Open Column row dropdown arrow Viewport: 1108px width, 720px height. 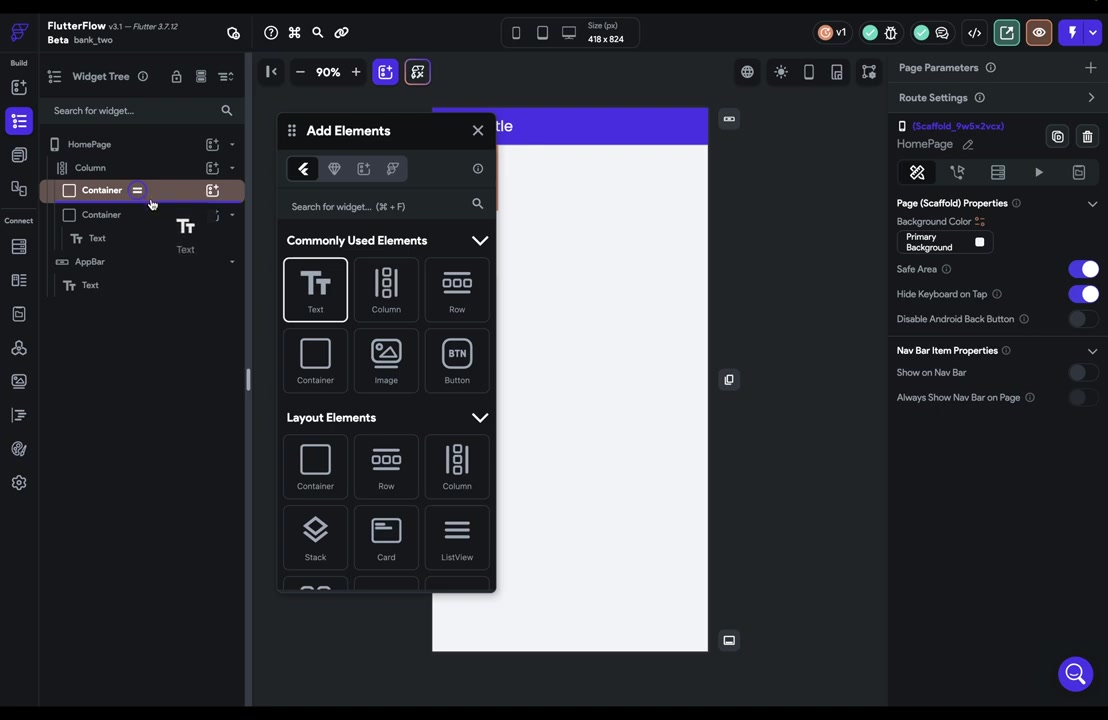tap(232, 168)
